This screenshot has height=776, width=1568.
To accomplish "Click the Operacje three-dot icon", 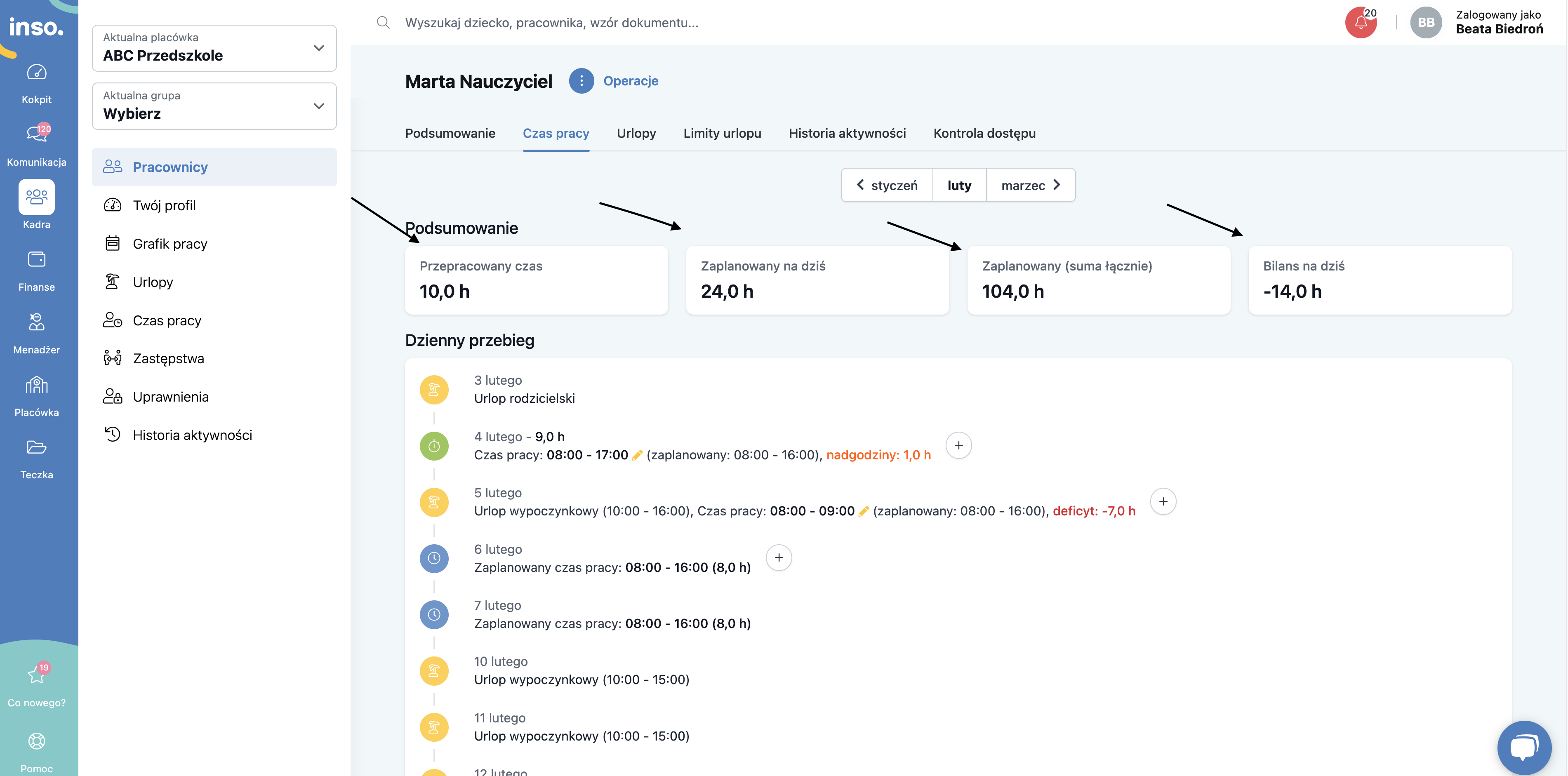I will [582, 80].
